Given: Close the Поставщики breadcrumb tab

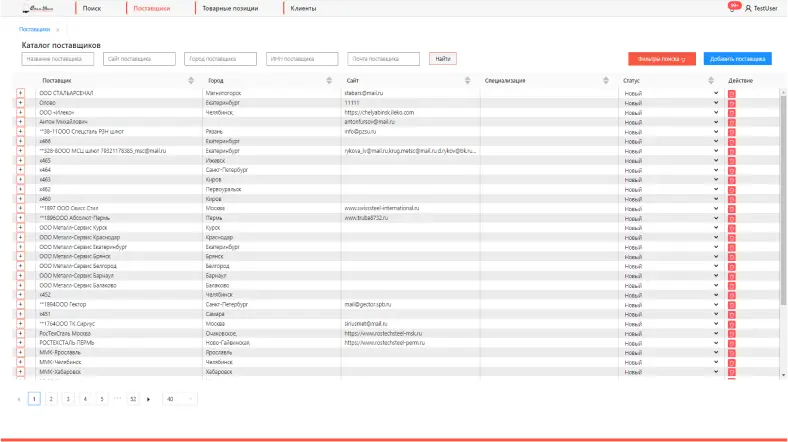Looking at the screenshot, I should coord(57,30).
